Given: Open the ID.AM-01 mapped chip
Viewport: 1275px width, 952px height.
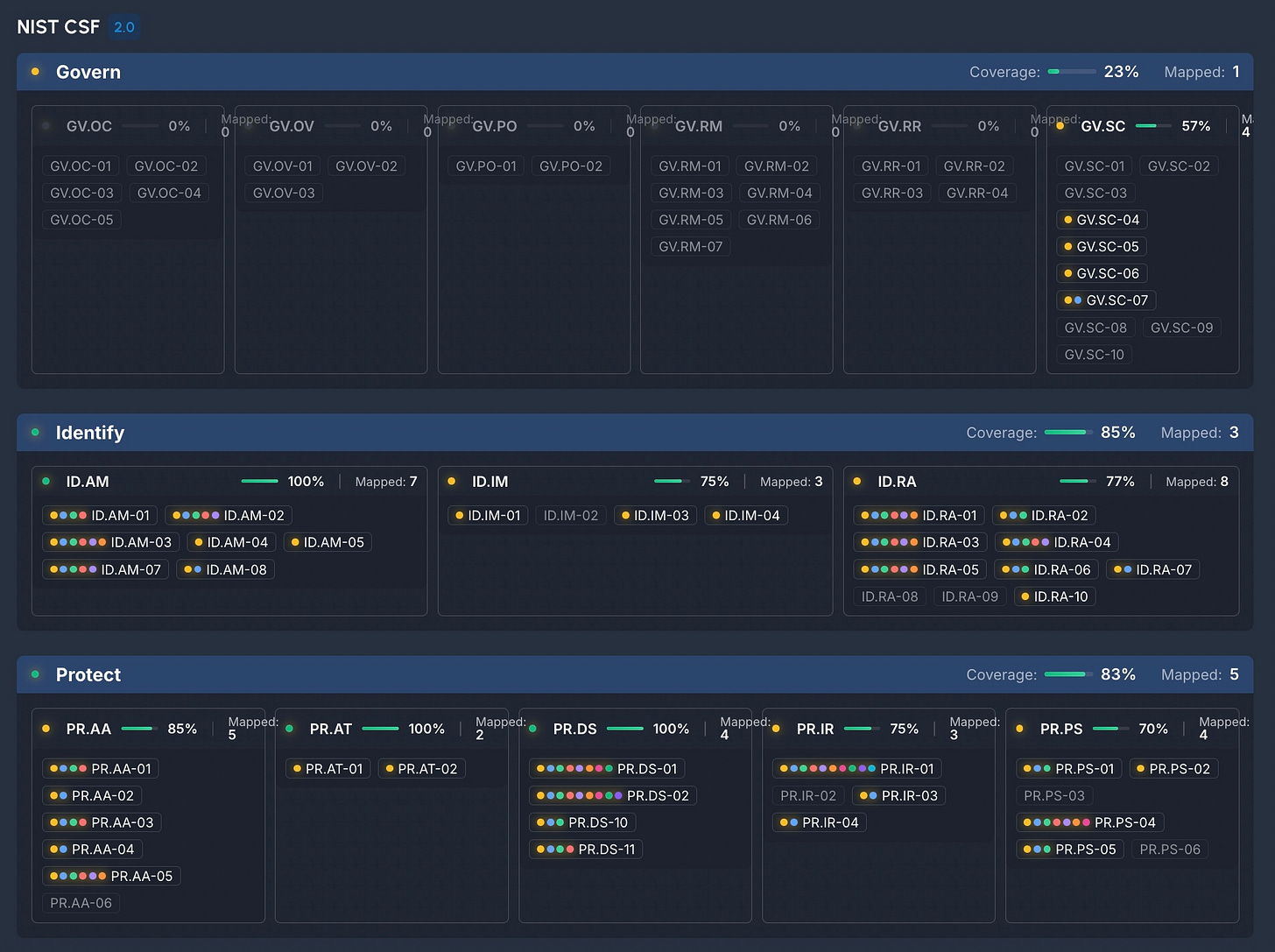Looking at the screenshot, I should 100,516.
